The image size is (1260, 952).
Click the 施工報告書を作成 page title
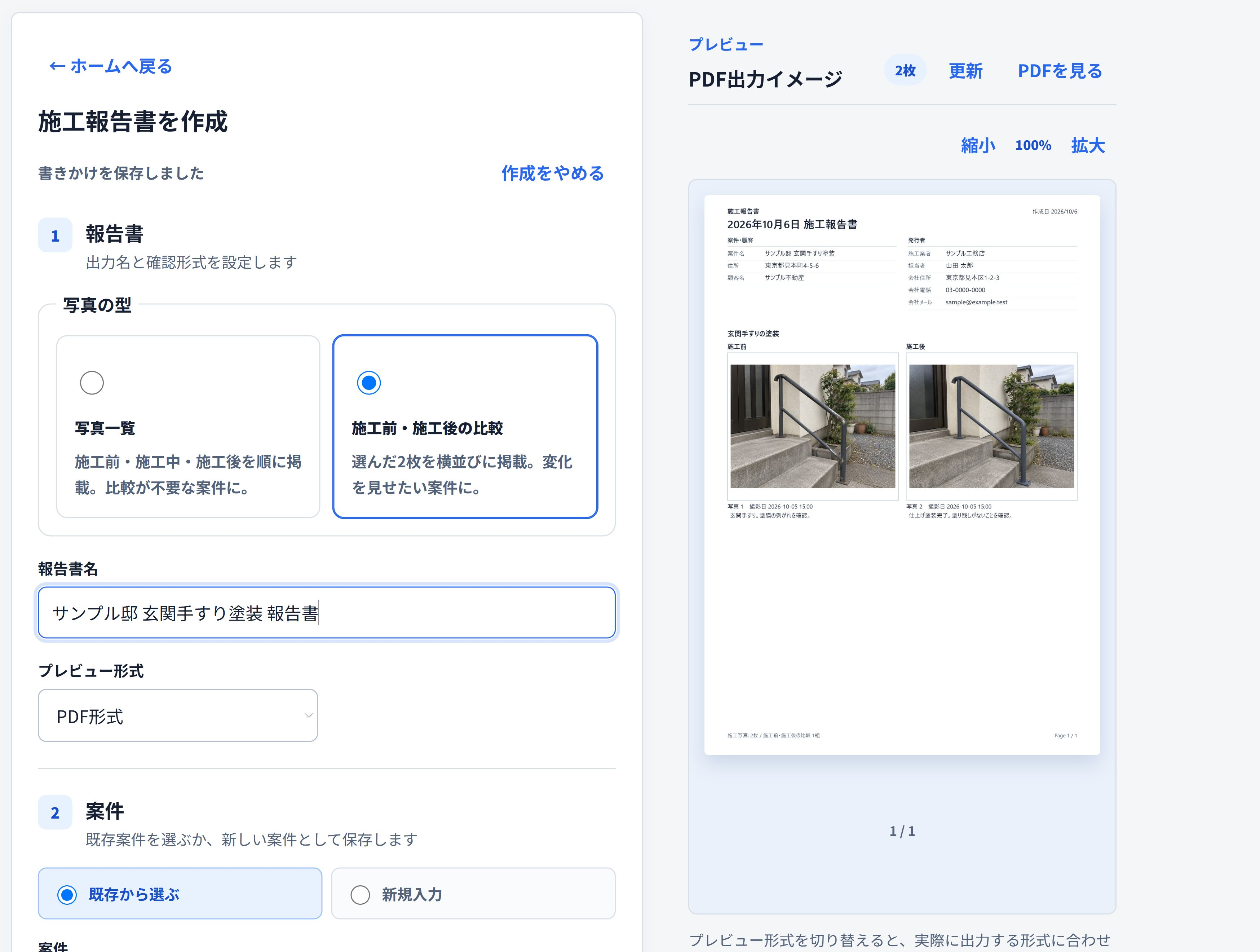pyautogui.click(x=133, y=122)
